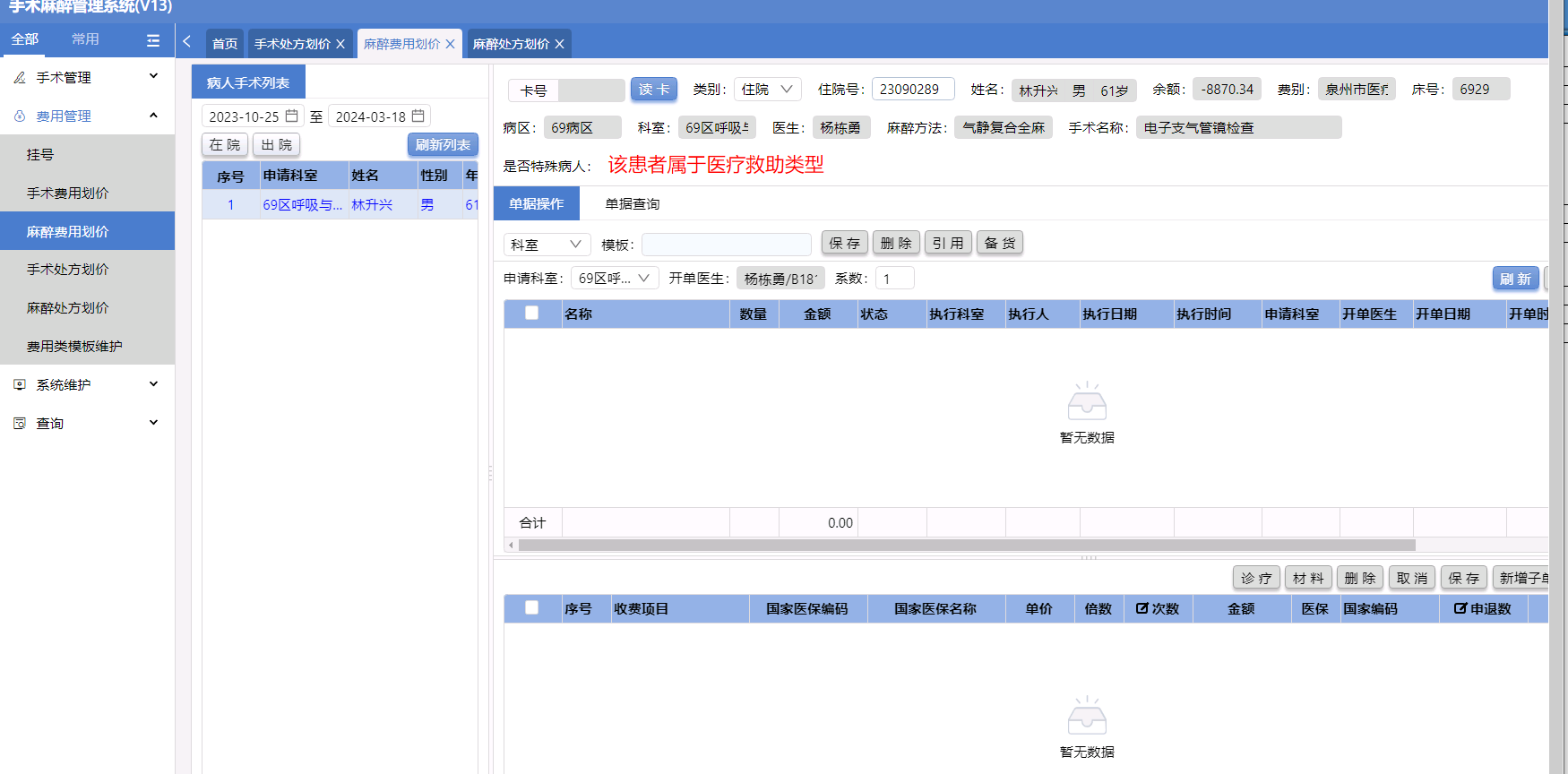Open the 首页 tab
Screen dimensions: 1568x774
[225, 44]
